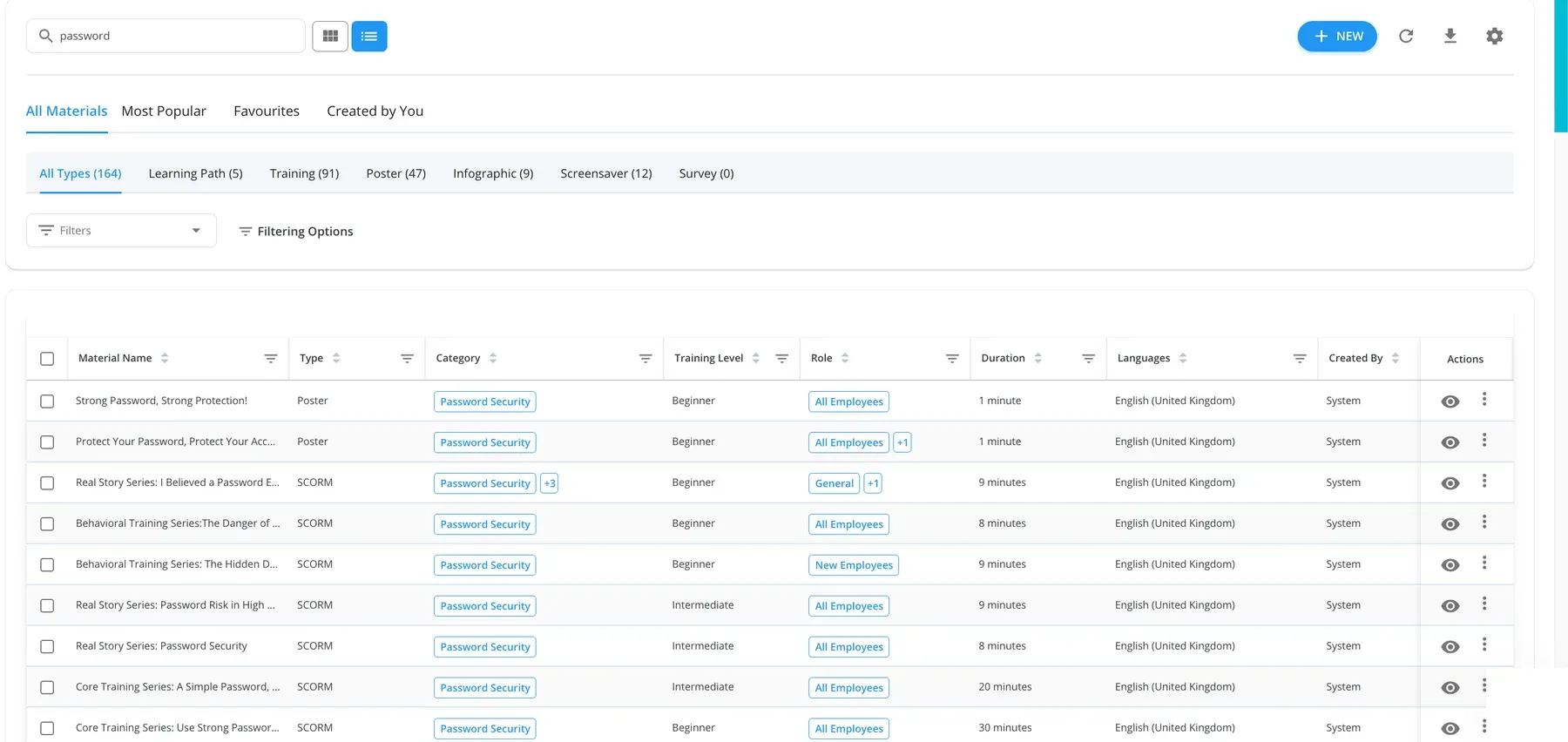Open the Filters dropdown
The image size is (1568, 742).
[x=121, y=231]
